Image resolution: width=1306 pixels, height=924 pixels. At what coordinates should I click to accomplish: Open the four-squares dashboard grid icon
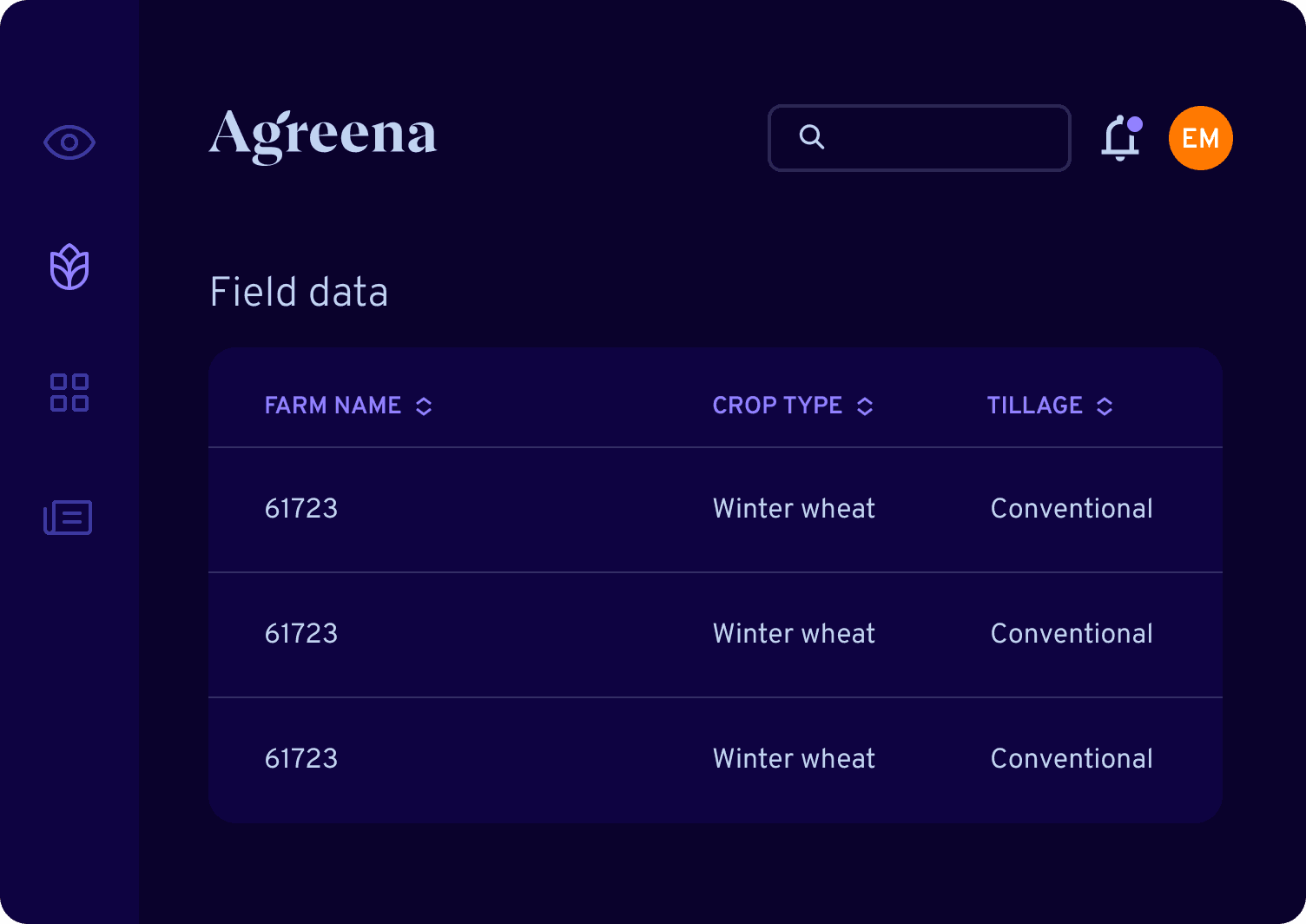[x=69, y=393]
